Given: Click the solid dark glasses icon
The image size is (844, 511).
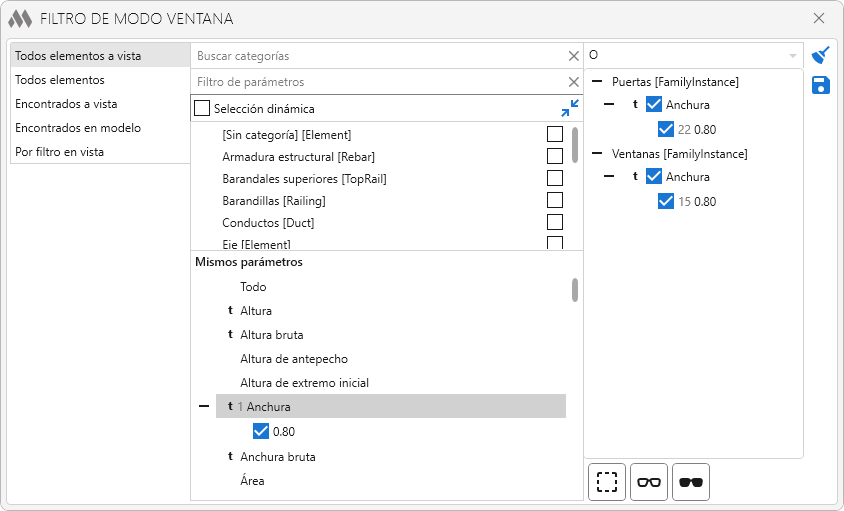Looking at the screenshot, I should coord(691,482).
